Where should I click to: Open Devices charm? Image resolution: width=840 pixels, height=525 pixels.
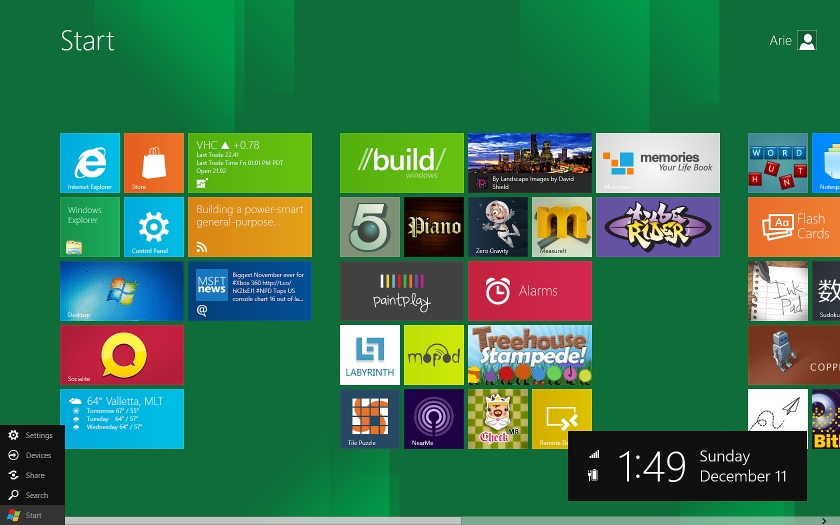tap(32, 455)
